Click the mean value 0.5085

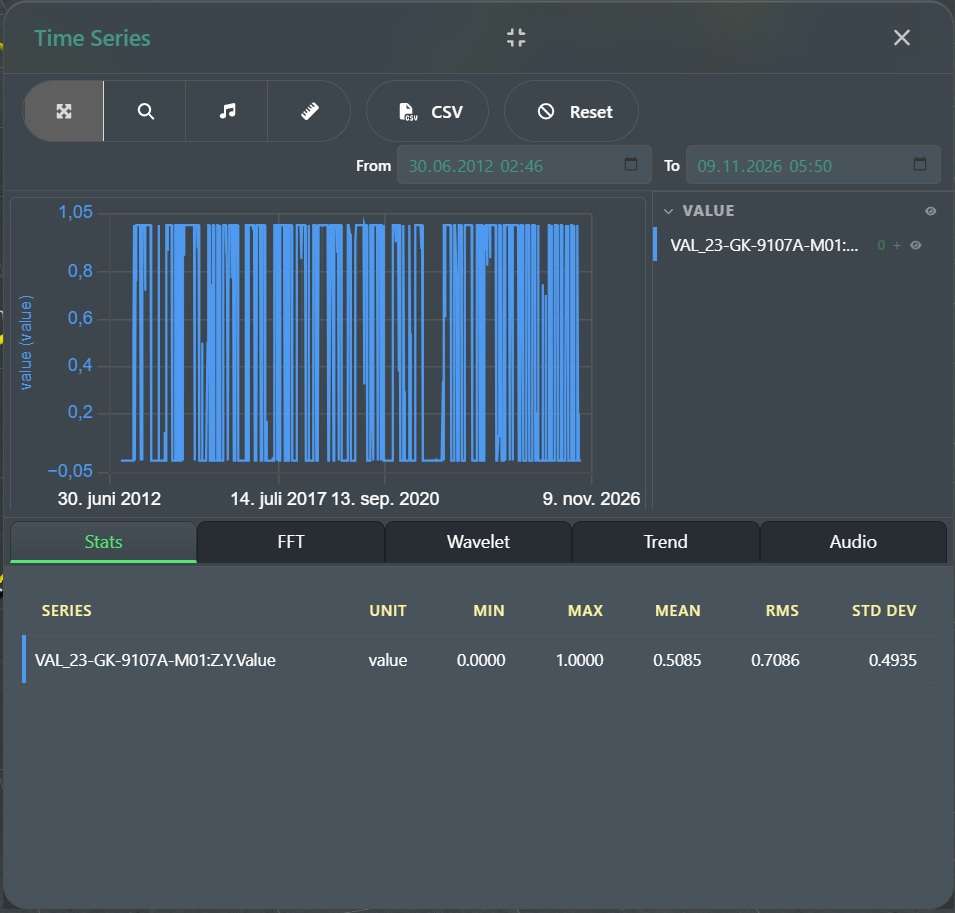click(677, 660)
